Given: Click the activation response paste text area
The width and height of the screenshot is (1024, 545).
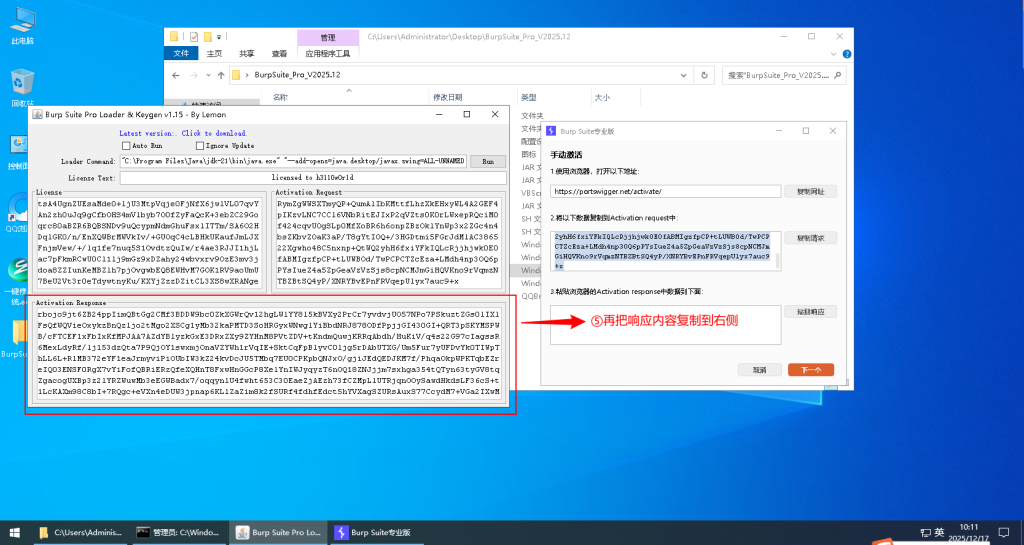Looking at the screenshot, I should pyautogui.click(x=665, y=325).
